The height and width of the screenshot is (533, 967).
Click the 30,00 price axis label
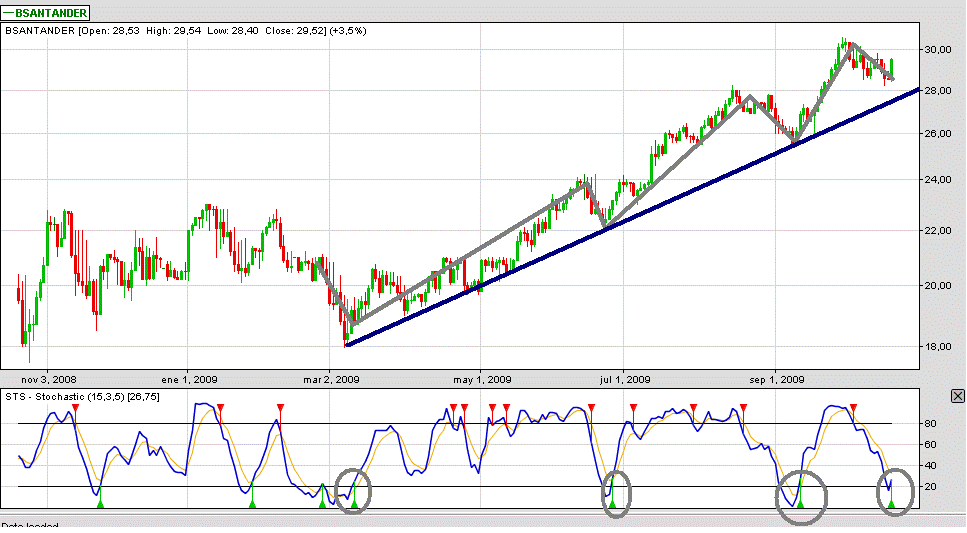pyautogui.click(x=938, y=49)
